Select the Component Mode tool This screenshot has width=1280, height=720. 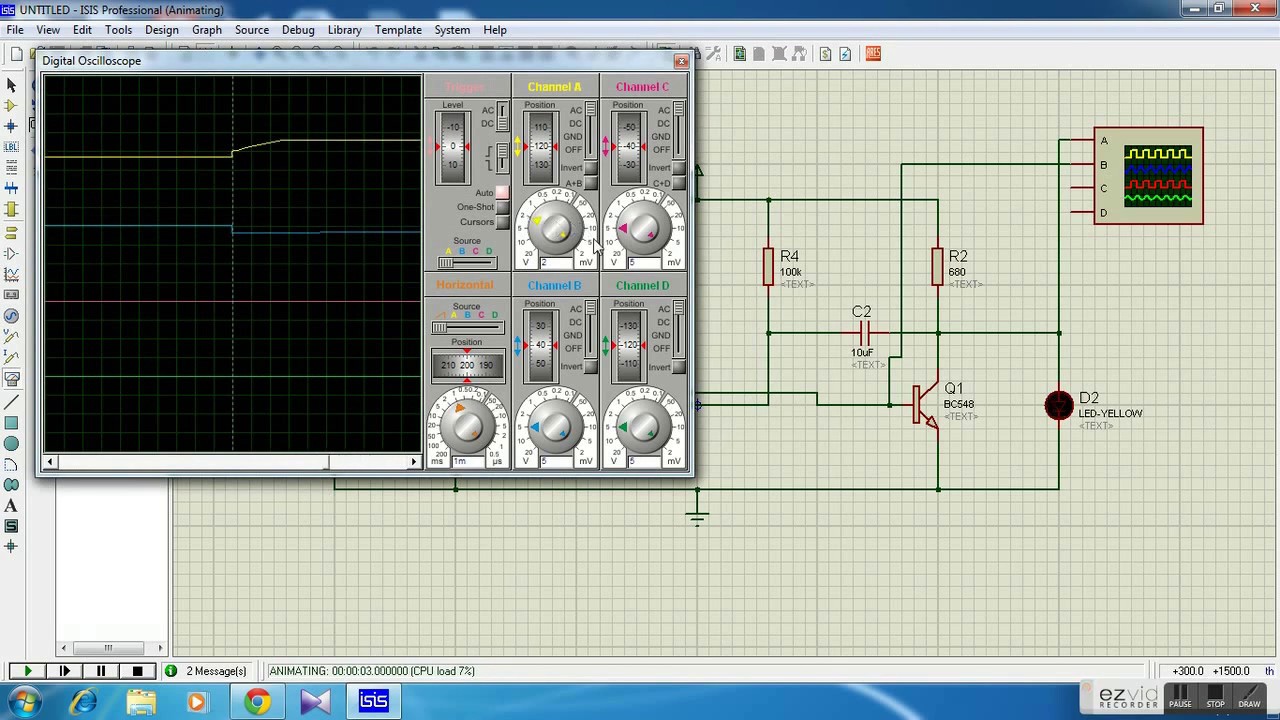point(12,106)
